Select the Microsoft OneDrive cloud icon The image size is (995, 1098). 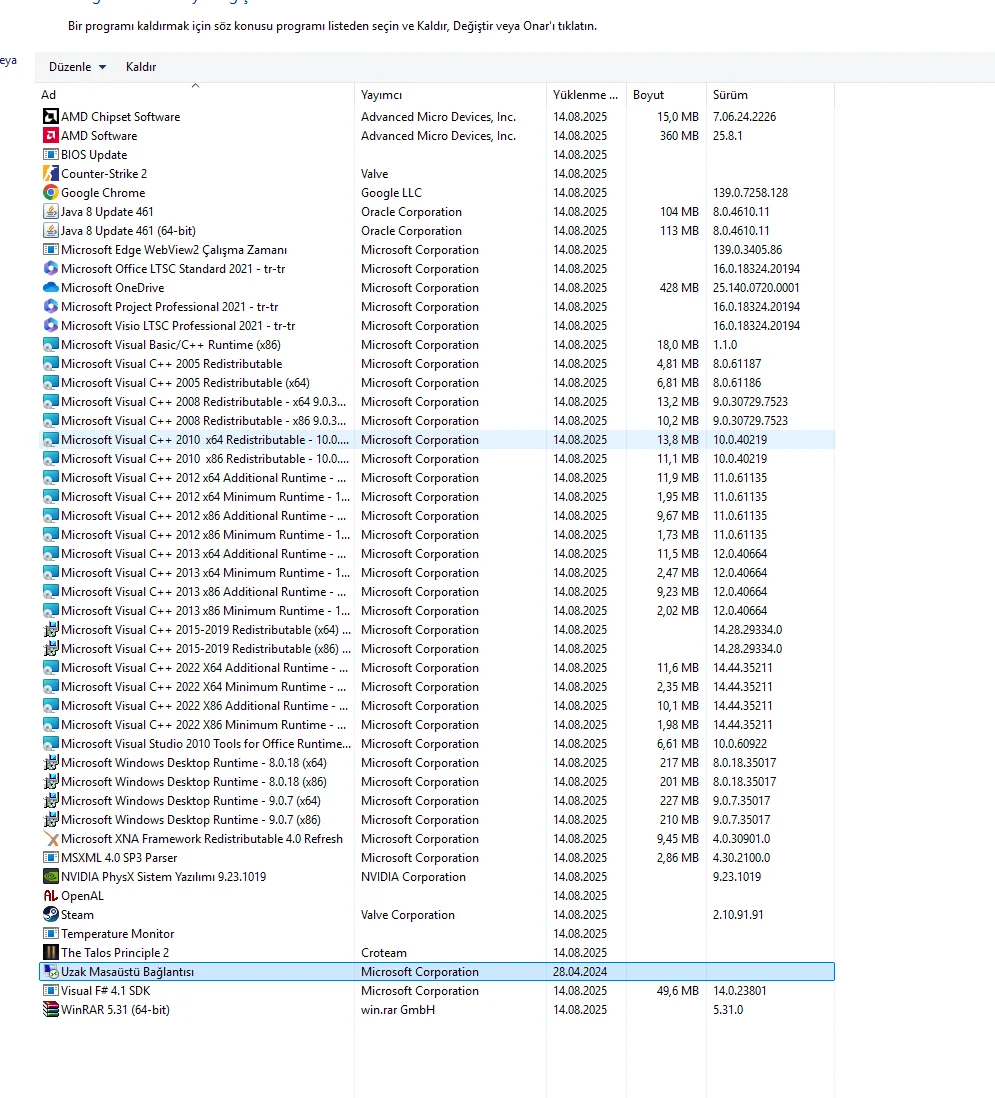coord(50,287)
